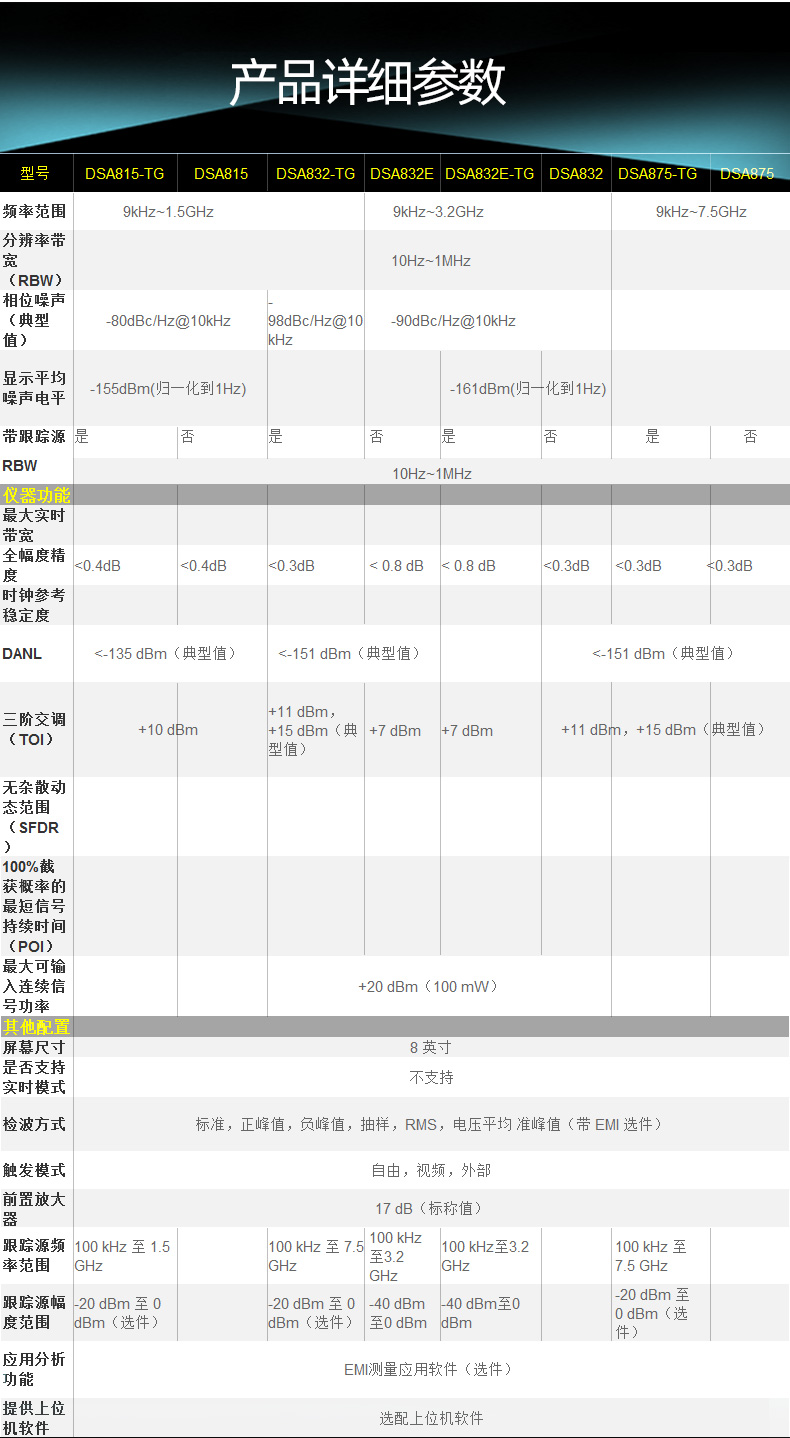Click the DSA832E-TG model header
The image size is (790, 1438).
pyautogui.click(x=490, y=173)
